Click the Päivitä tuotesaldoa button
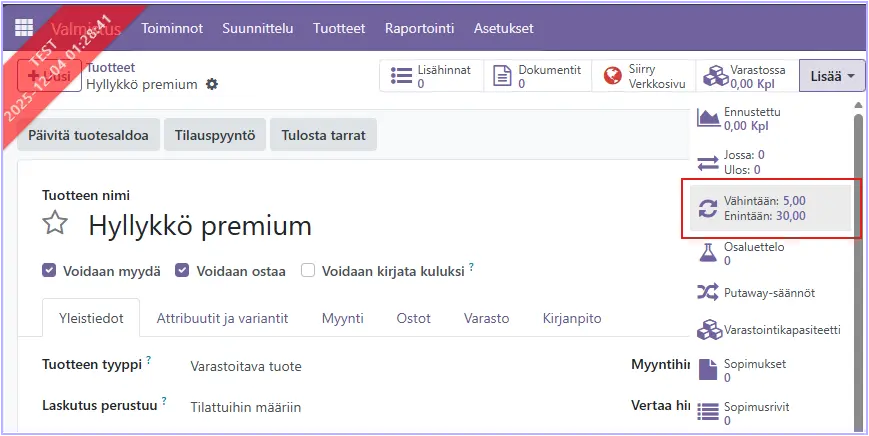The height and width of the screenshot is (436, 869). (88, 135)
